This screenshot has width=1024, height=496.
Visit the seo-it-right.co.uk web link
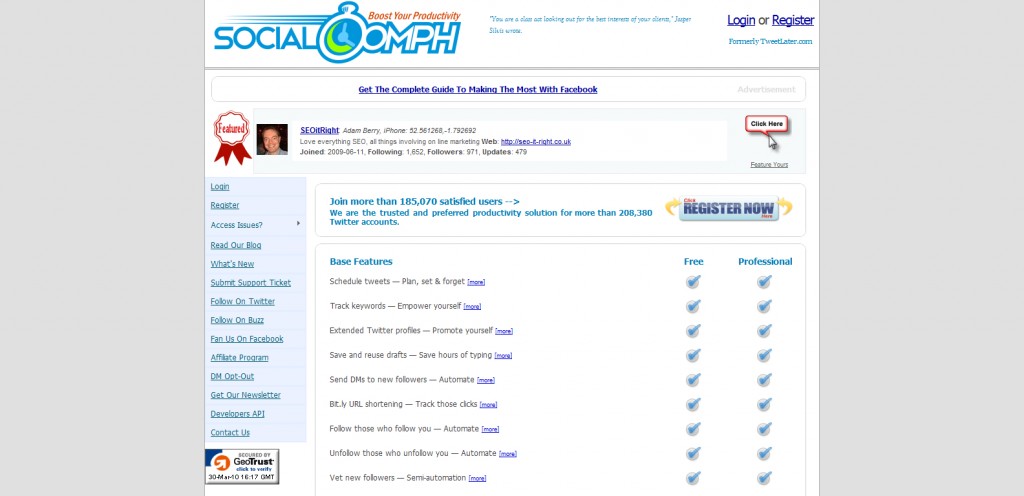click(x=536, y=142)
